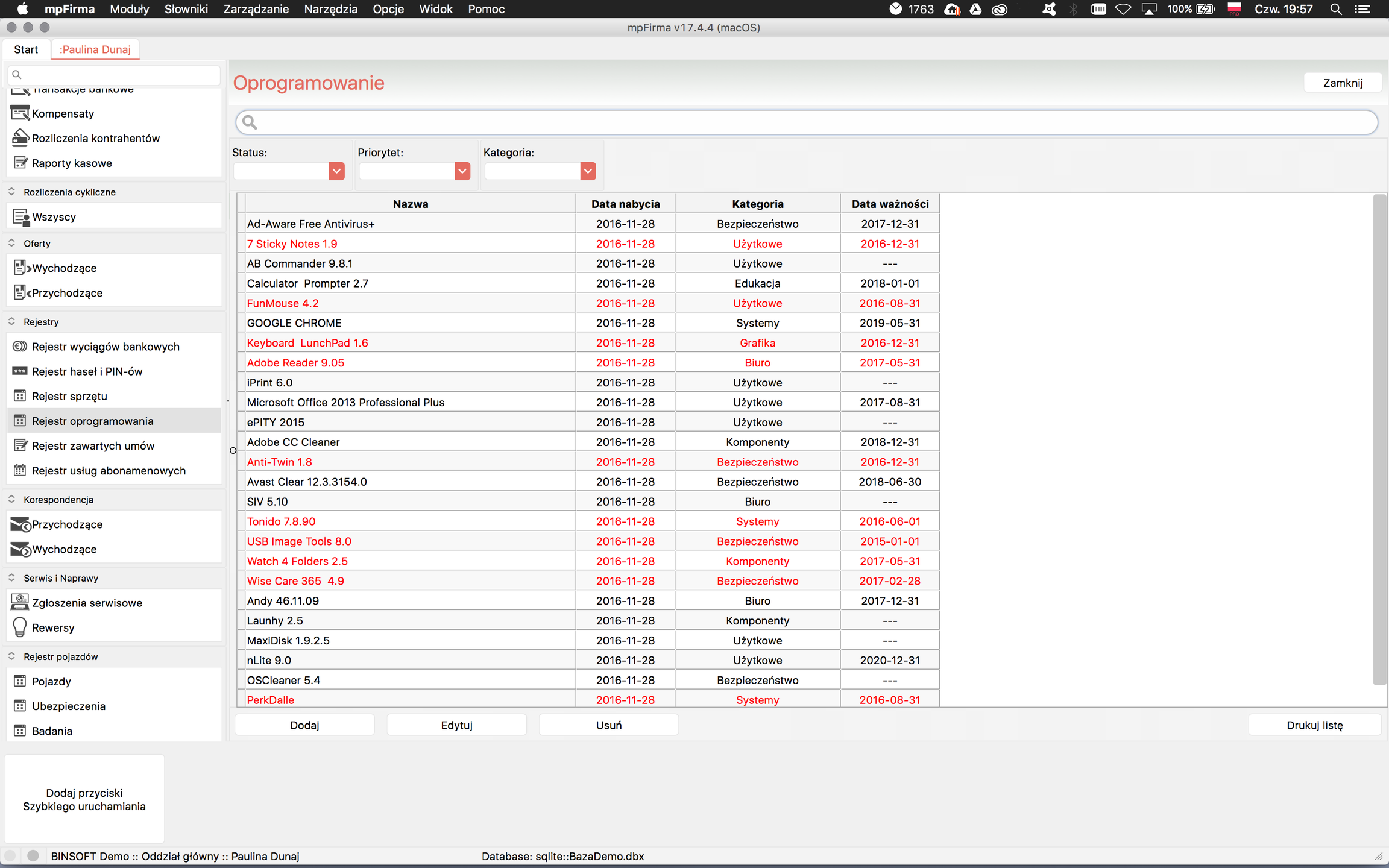Open Oferty Przychodzące icon
Image resolution: width=1389 pixels, height=868 pixels.
(22, 292)
